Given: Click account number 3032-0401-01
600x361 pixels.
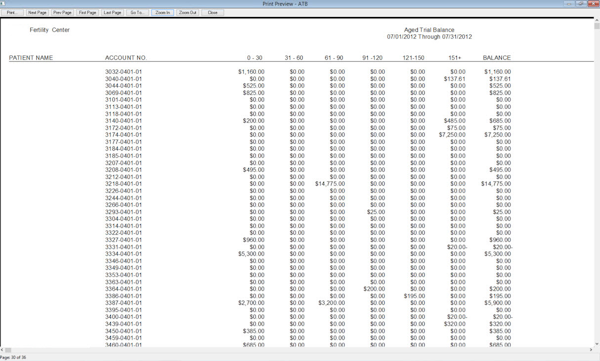Looking at the screenshot, I should tap(123, 72).
